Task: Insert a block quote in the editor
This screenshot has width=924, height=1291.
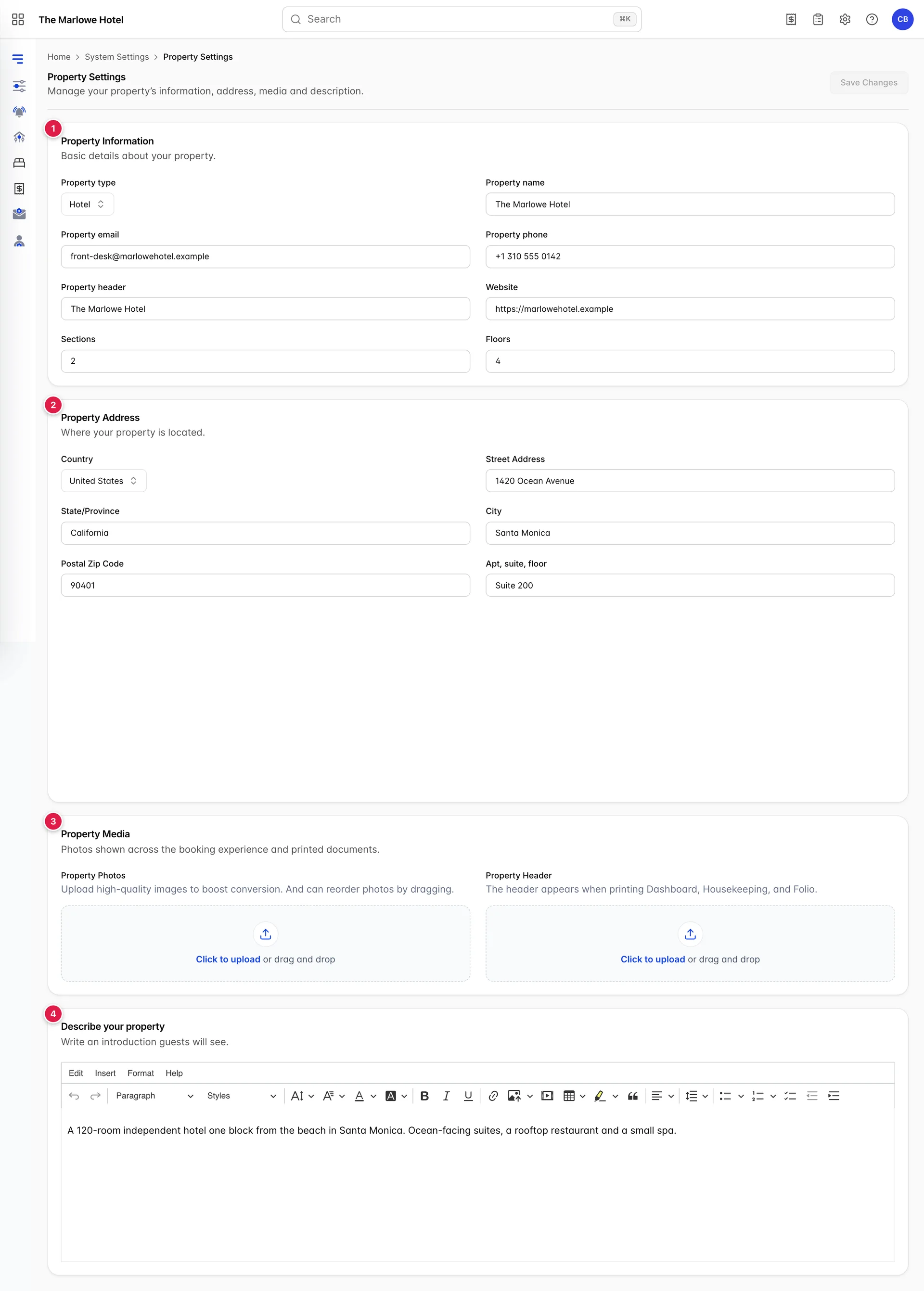Action: coord(633,1096)
